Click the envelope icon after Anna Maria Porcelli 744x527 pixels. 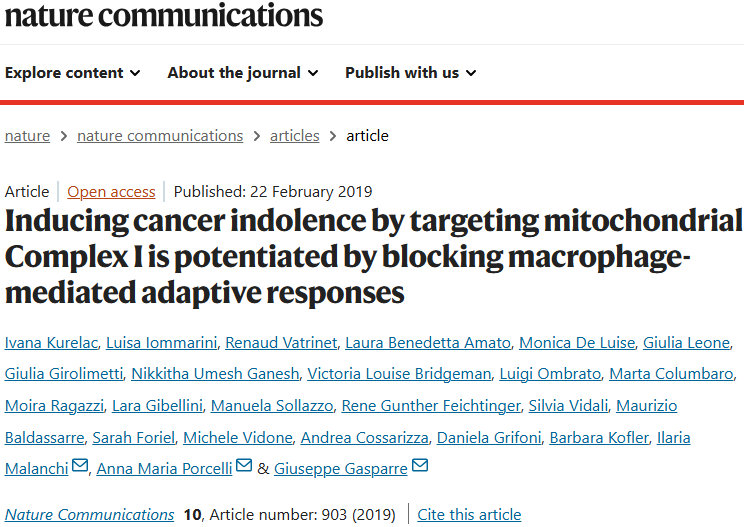tap(244, 466)
